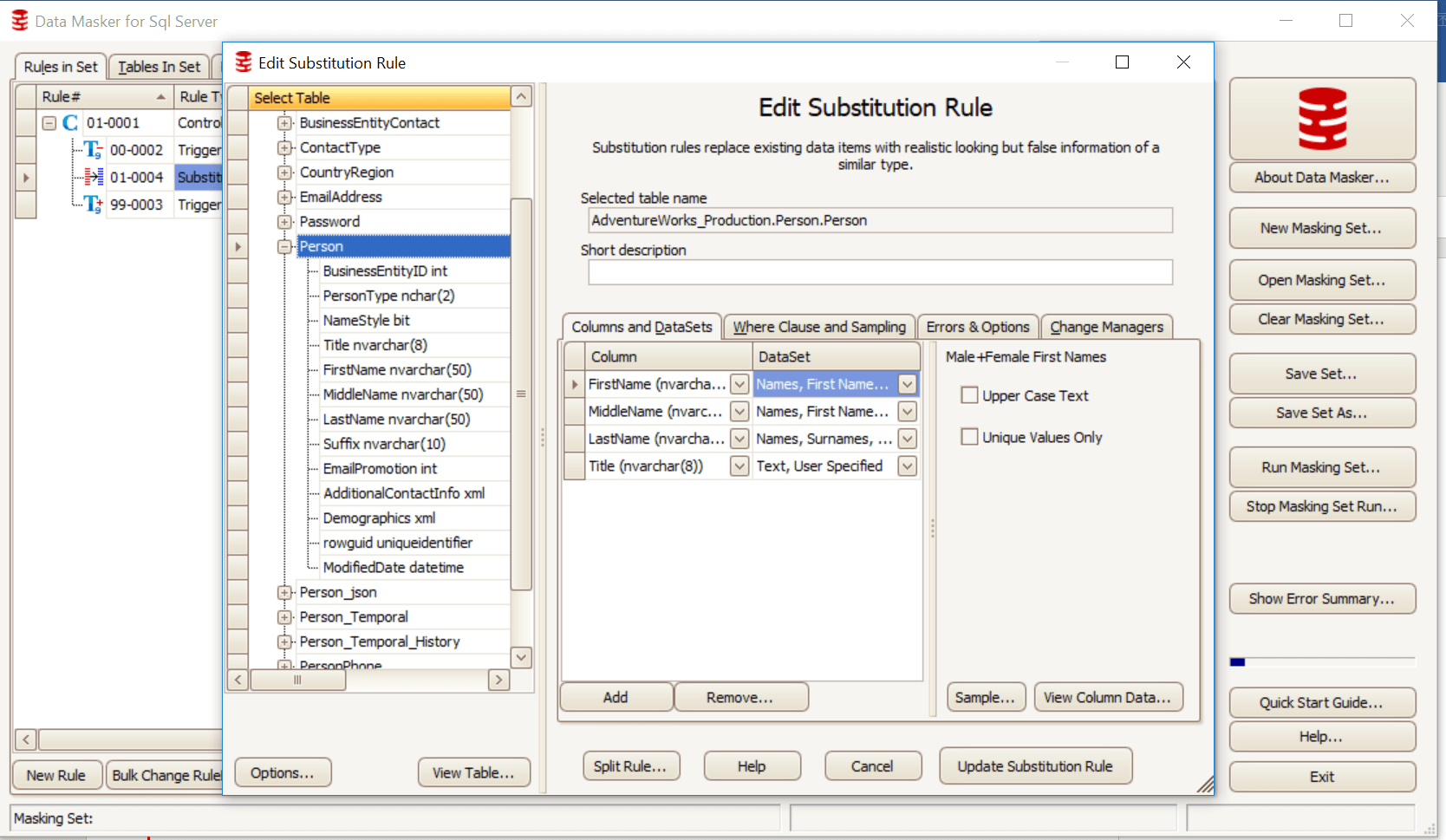Click the trigger icon for rule 99-0003
The image size is (1446, 840).
93,205
